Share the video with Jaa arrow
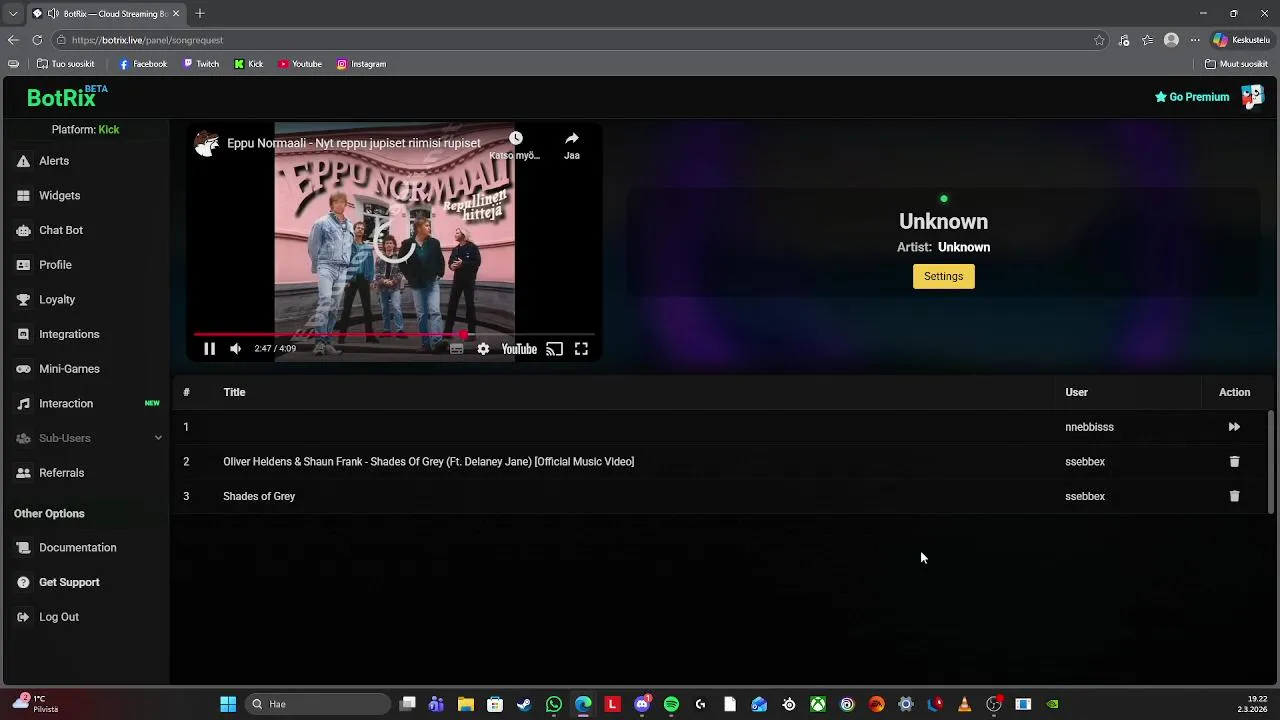Viewport: 1280px width, 720px height. click(571, 139)
